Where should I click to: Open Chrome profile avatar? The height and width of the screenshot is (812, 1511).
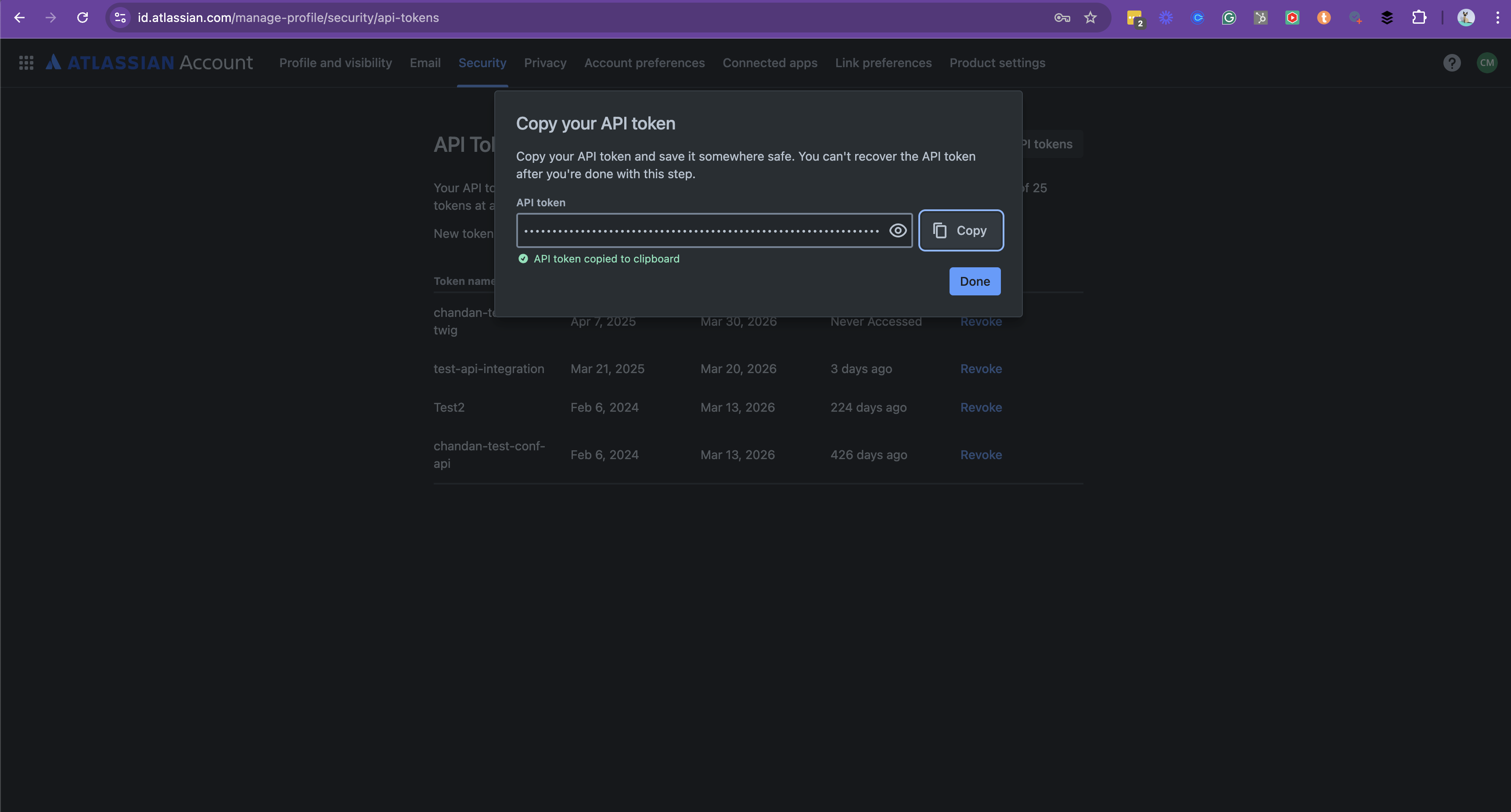coord(1465,18)
